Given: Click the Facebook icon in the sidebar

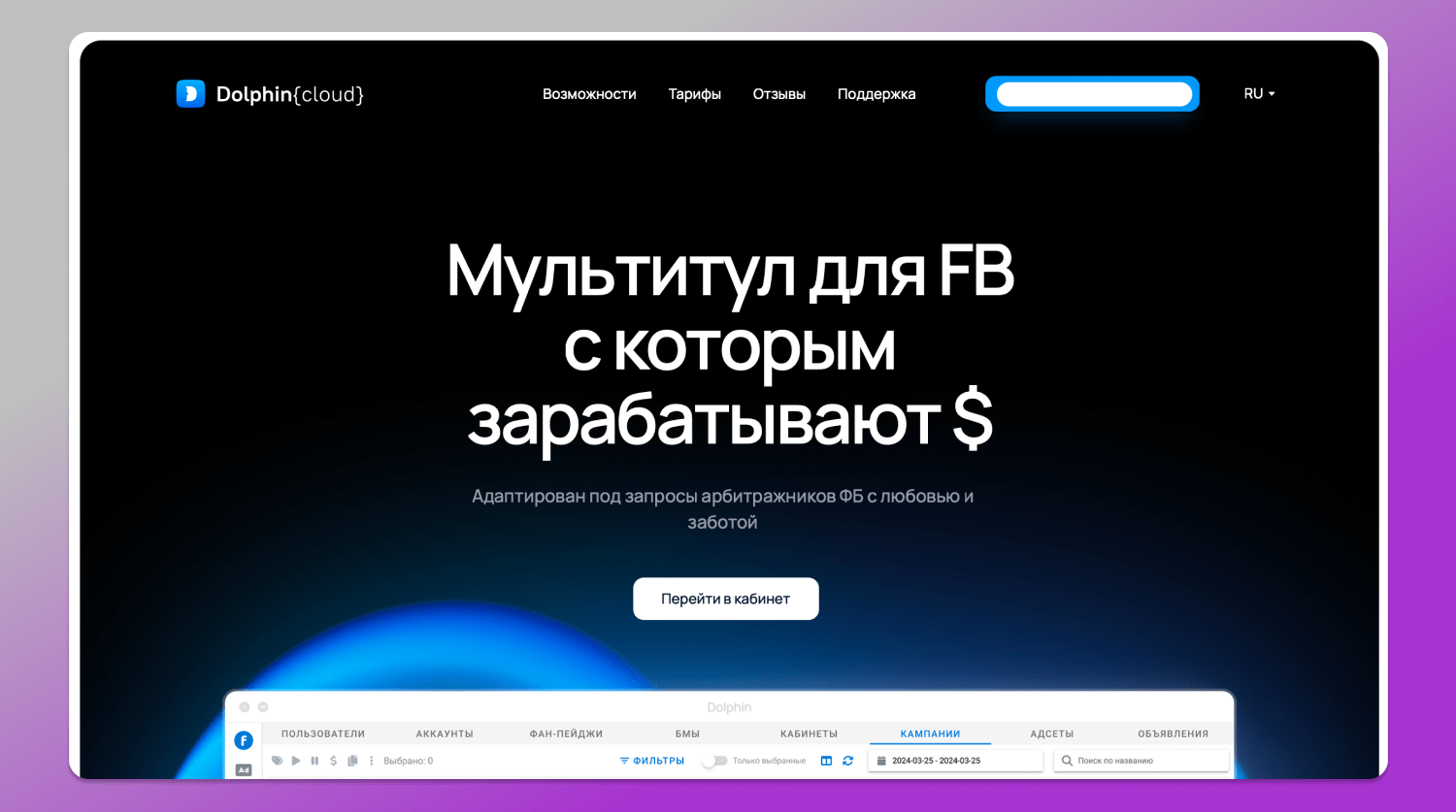Looking at the screenshot, I should (x=244, y=740).
